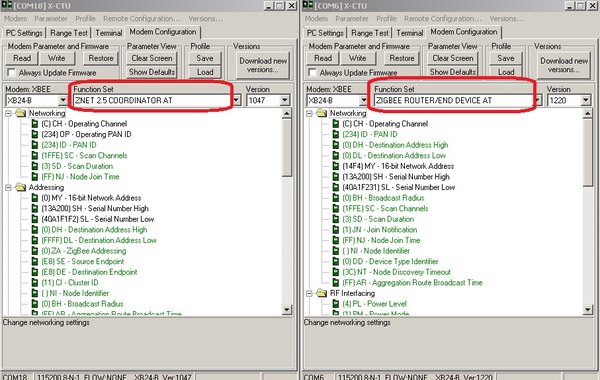Image resolution: width=600 pixels, height=380 pixels.
Task: Click the Power Level parameter icon under RF Interfacing
Action: tap(336, 304)
